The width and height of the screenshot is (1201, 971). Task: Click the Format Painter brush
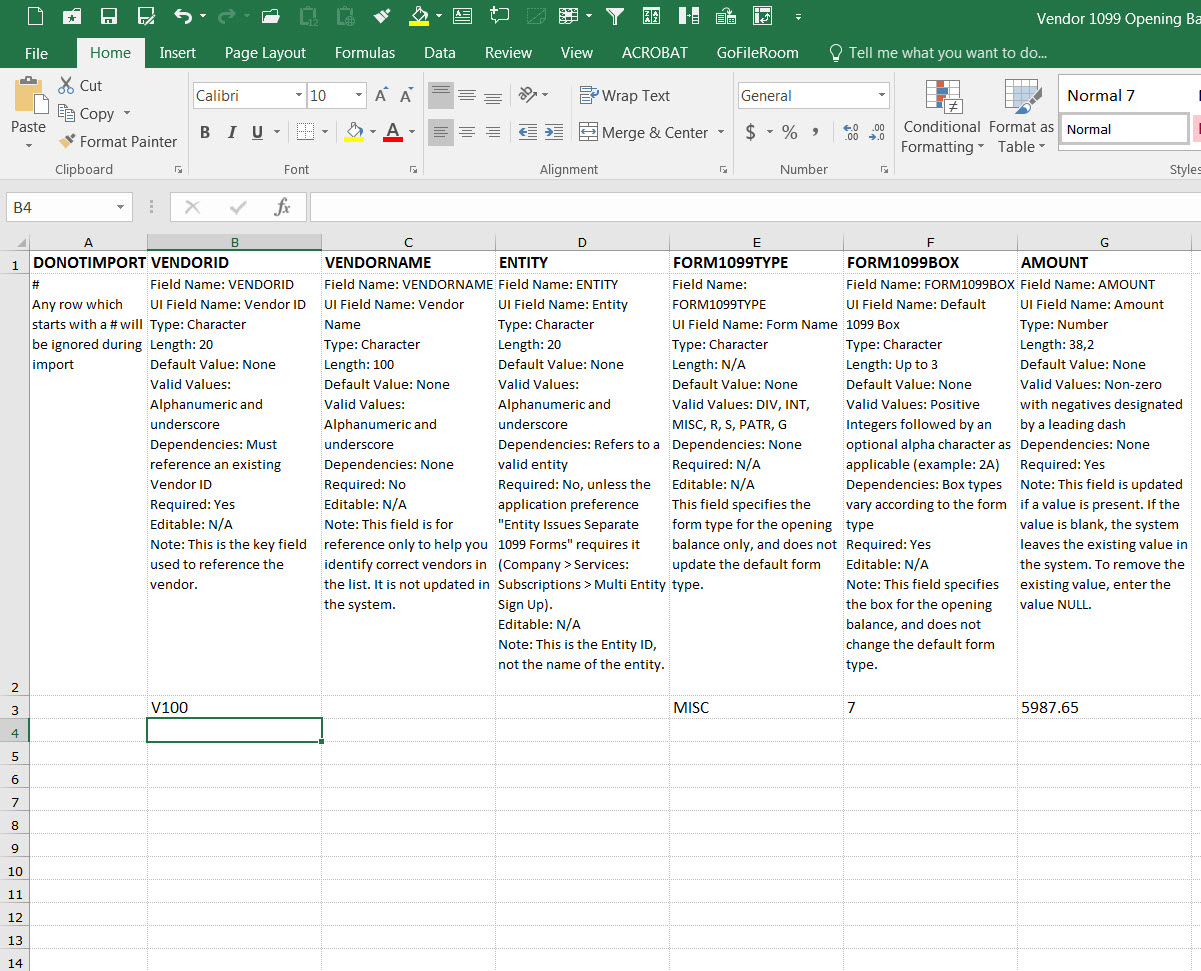click(117, 142)
